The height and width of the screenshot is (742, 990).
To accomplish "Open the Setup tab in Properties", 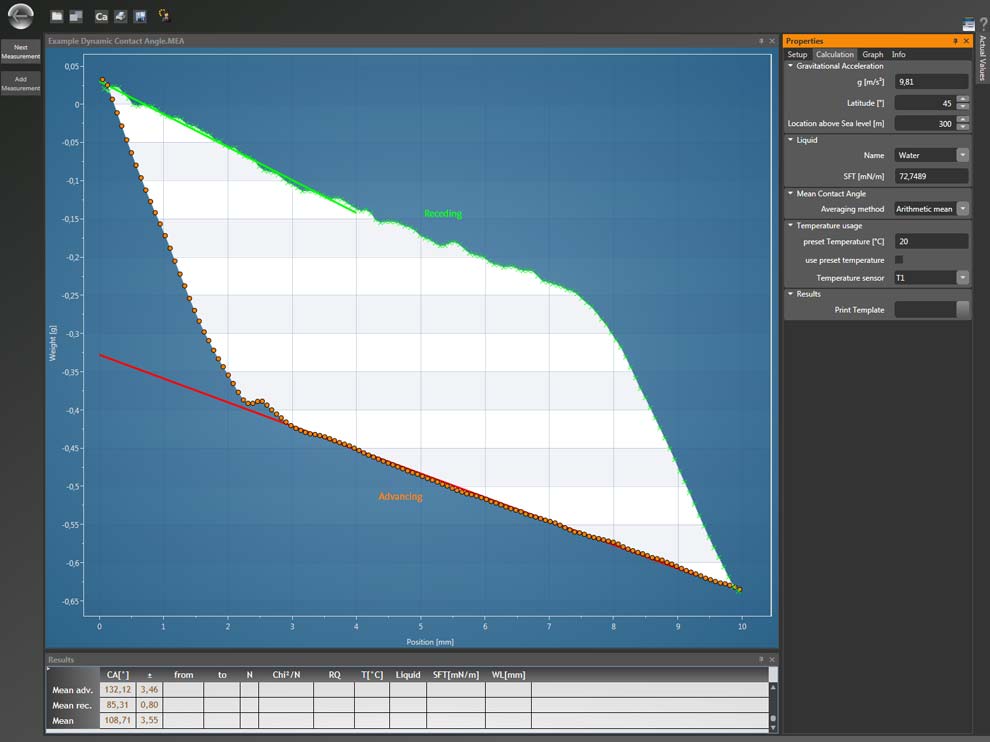I will (x=797, y=54).
